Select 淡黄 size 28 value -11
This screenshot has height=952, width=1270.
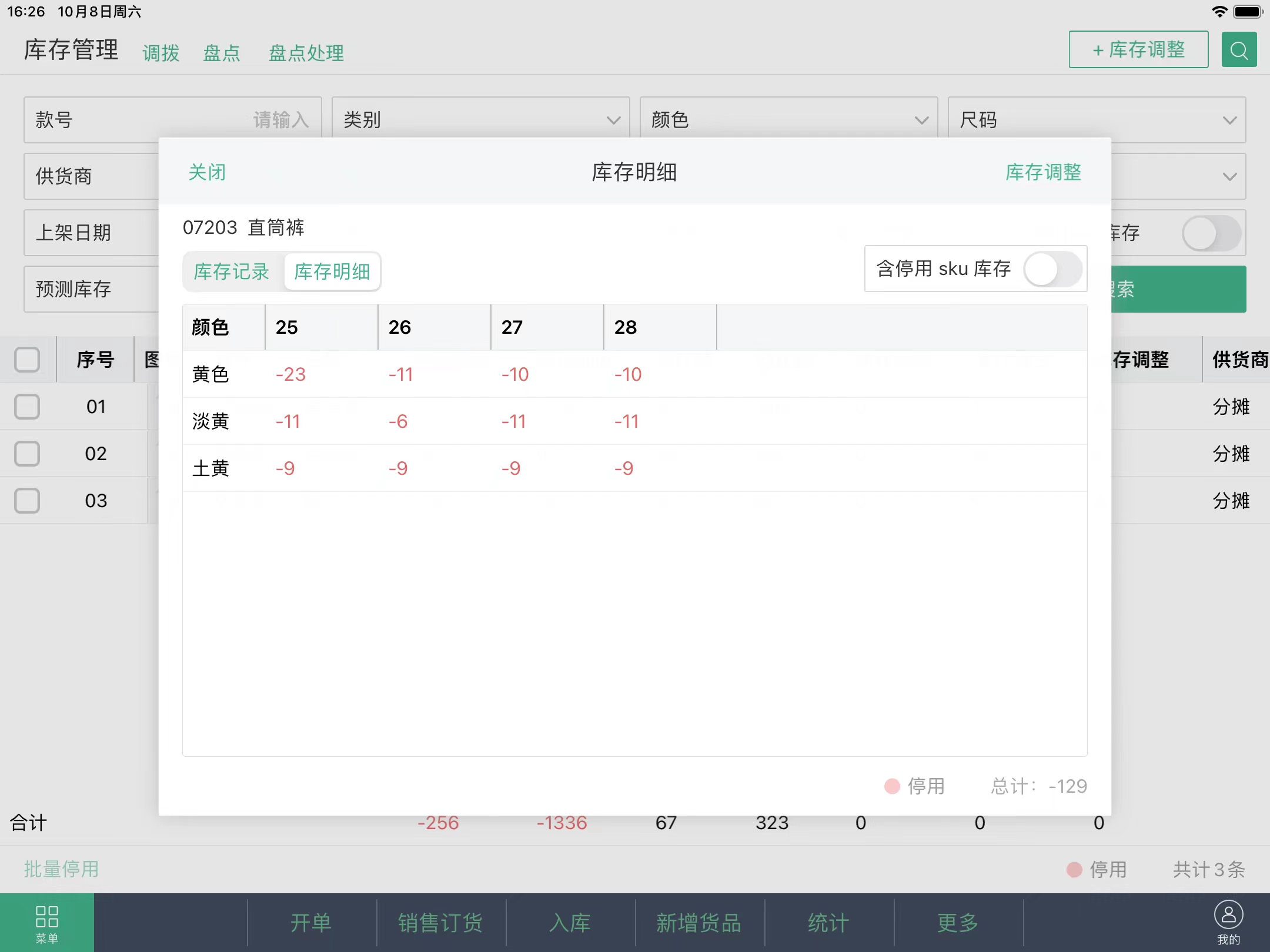627,421
